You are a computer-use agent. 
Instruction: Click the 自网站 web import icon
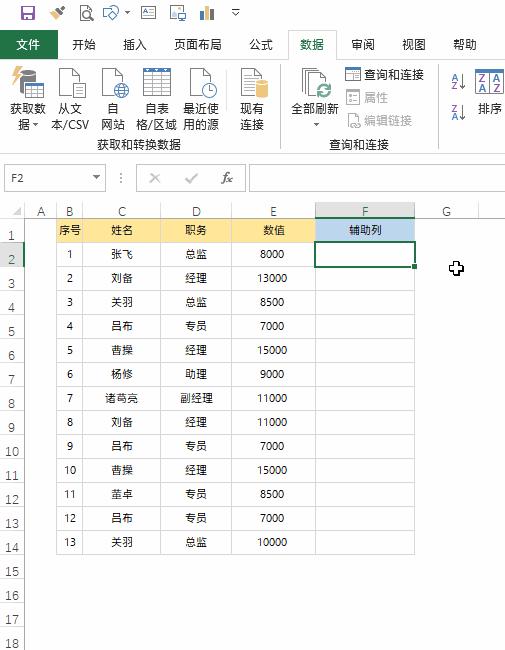click(115, 83)
